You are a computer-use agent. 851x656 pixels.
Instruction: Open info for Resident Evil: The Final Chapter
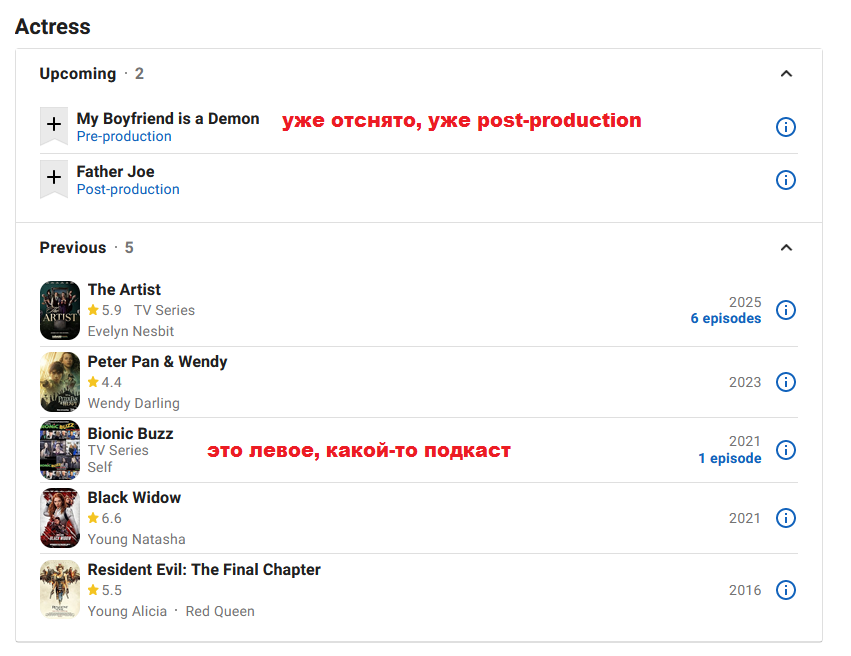pos(785,590)
